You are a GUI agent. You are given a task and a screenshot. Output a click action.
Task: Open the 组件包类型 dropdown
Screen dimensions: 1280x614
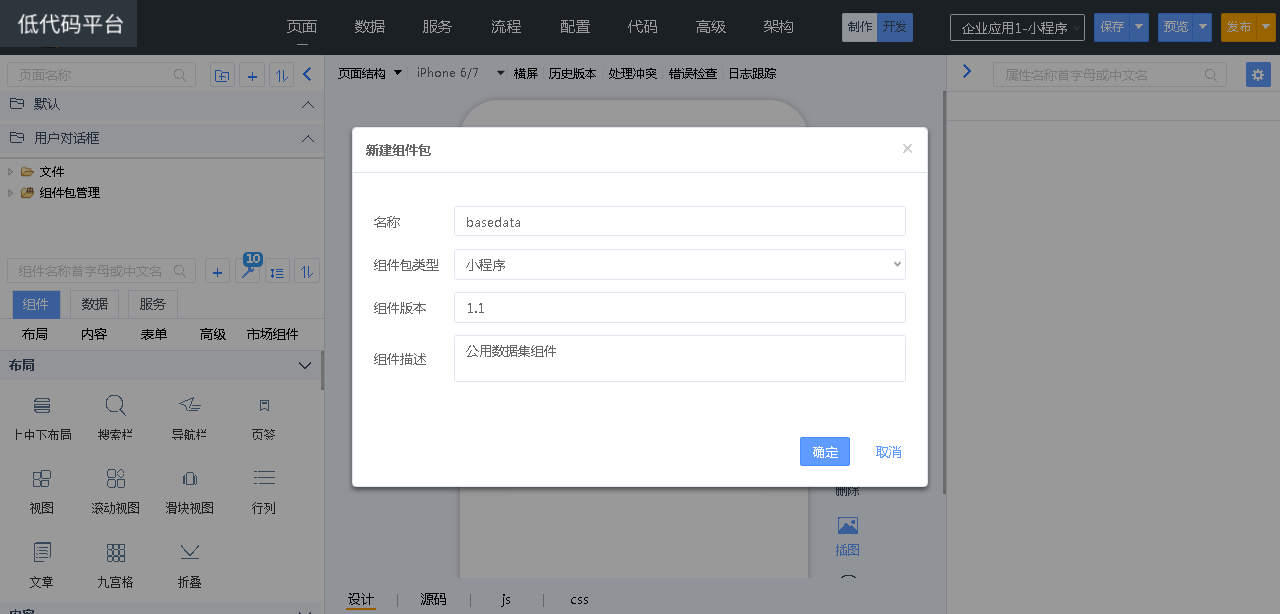click(679, 265)
